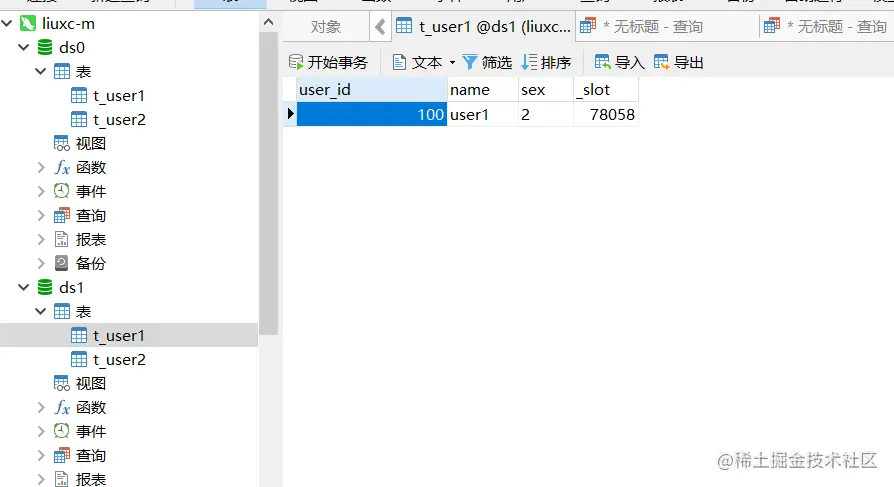Click the sex column header
This screenshot has height=487, width=894.
tap(546, 90)
